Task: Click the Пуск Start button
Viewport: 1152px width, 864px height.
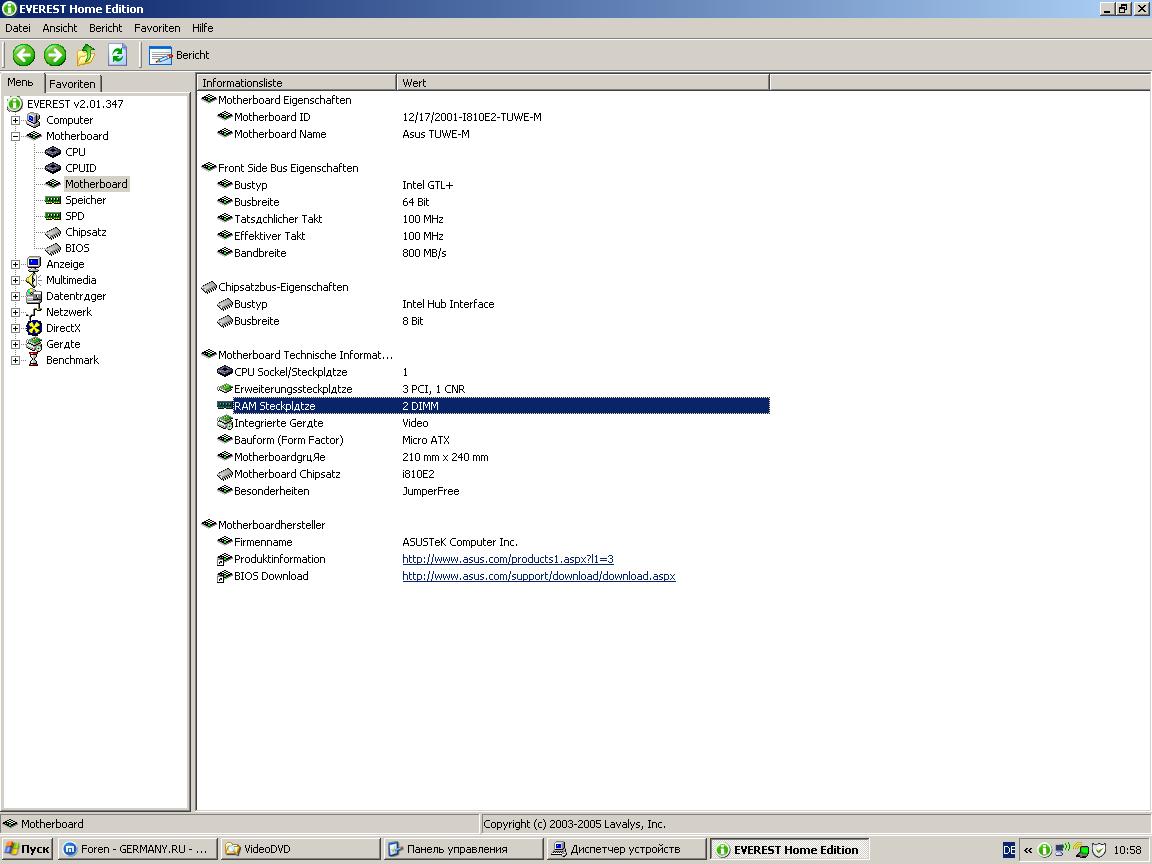Action: 27,849
